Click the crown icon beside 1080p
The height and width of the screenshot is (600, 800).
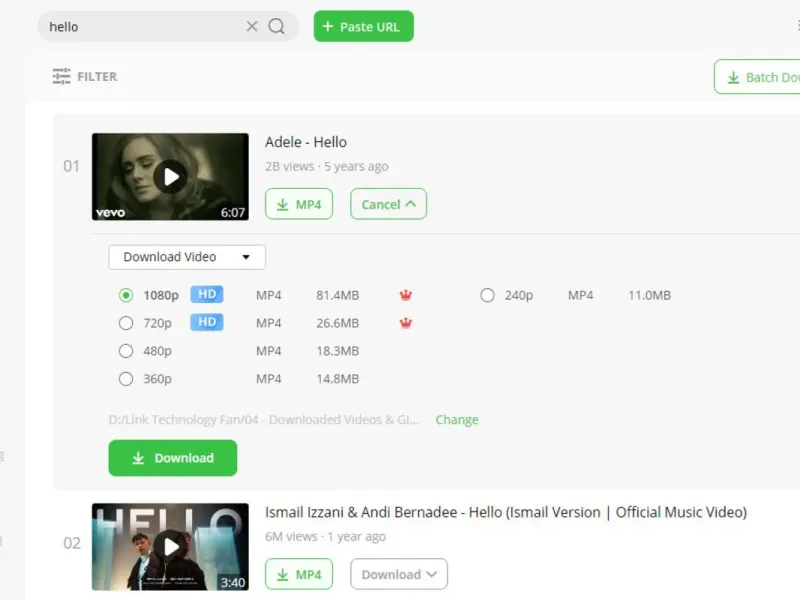406,295
